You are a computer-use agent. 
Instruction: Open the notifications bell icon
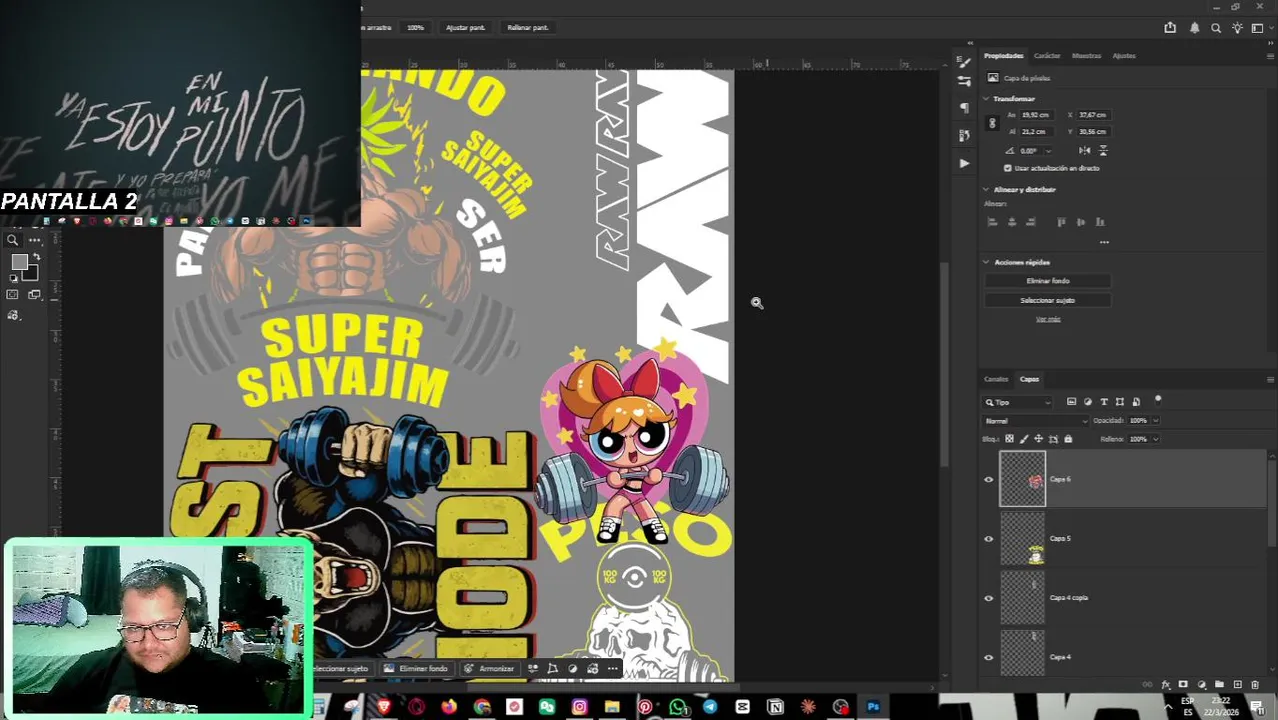1194,28
